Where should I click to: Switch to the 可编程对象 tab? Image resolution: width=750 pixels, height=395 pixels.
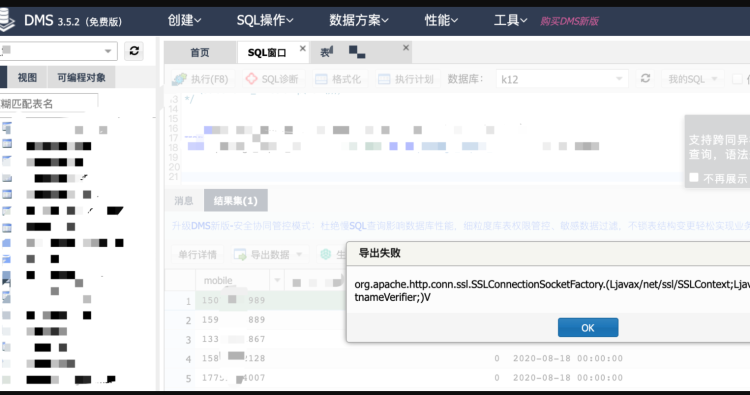point(81,77)
